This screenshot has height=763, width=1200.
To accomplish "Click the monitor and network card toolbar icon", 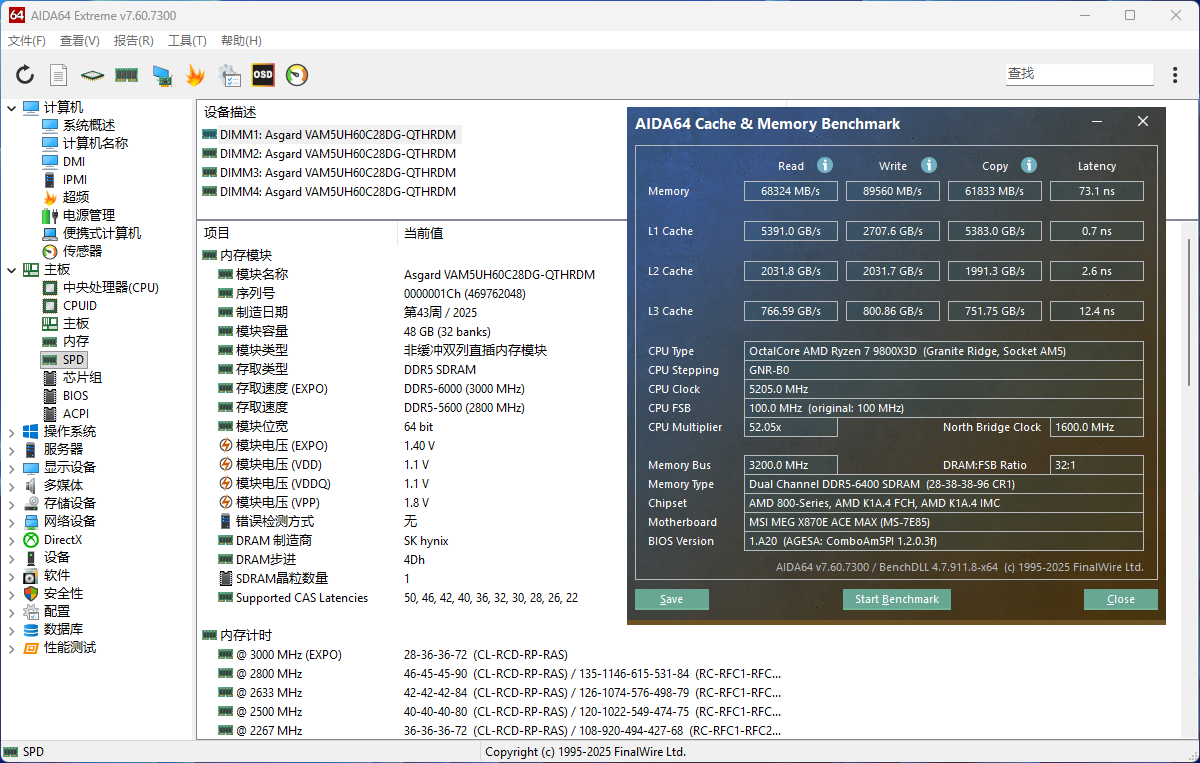I will pyautogui.click(x=161, y=75).
